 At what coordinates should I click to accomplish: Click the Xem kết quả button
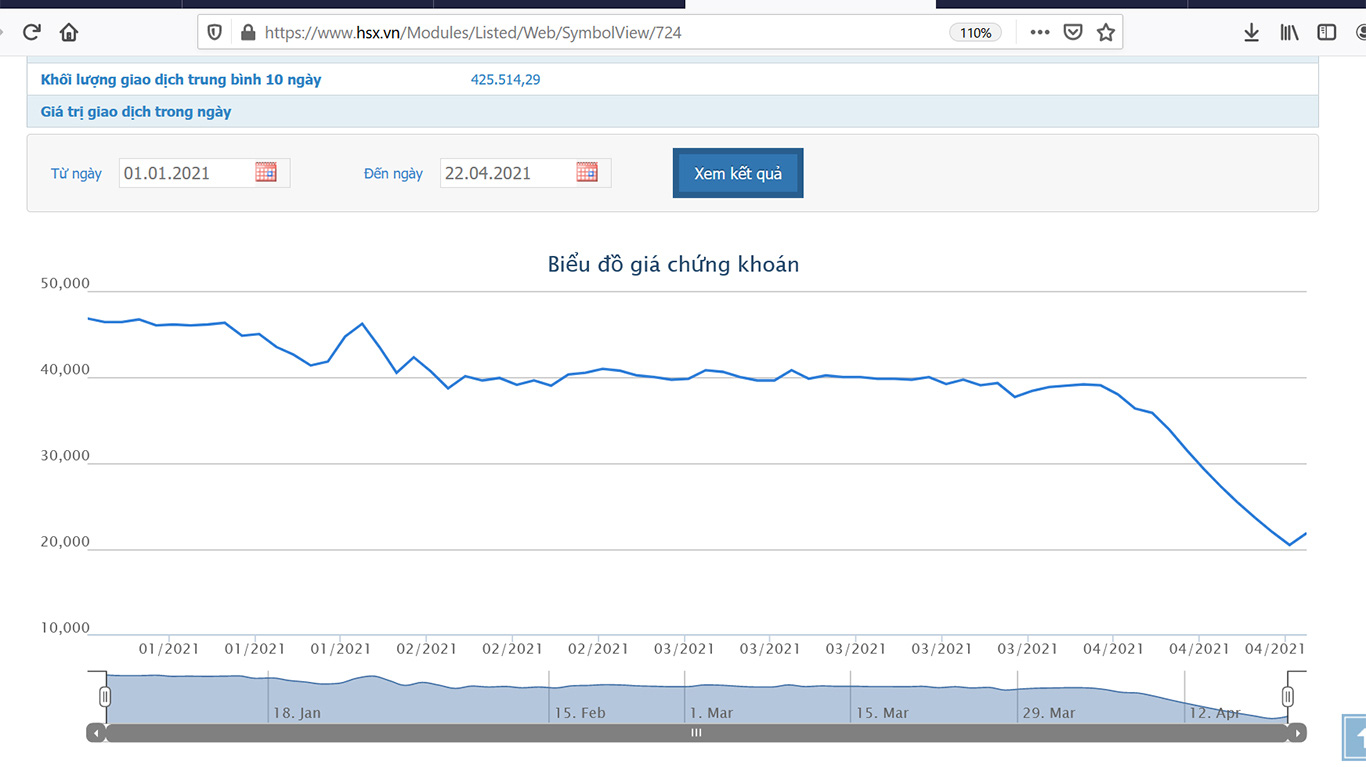(738, 173)
